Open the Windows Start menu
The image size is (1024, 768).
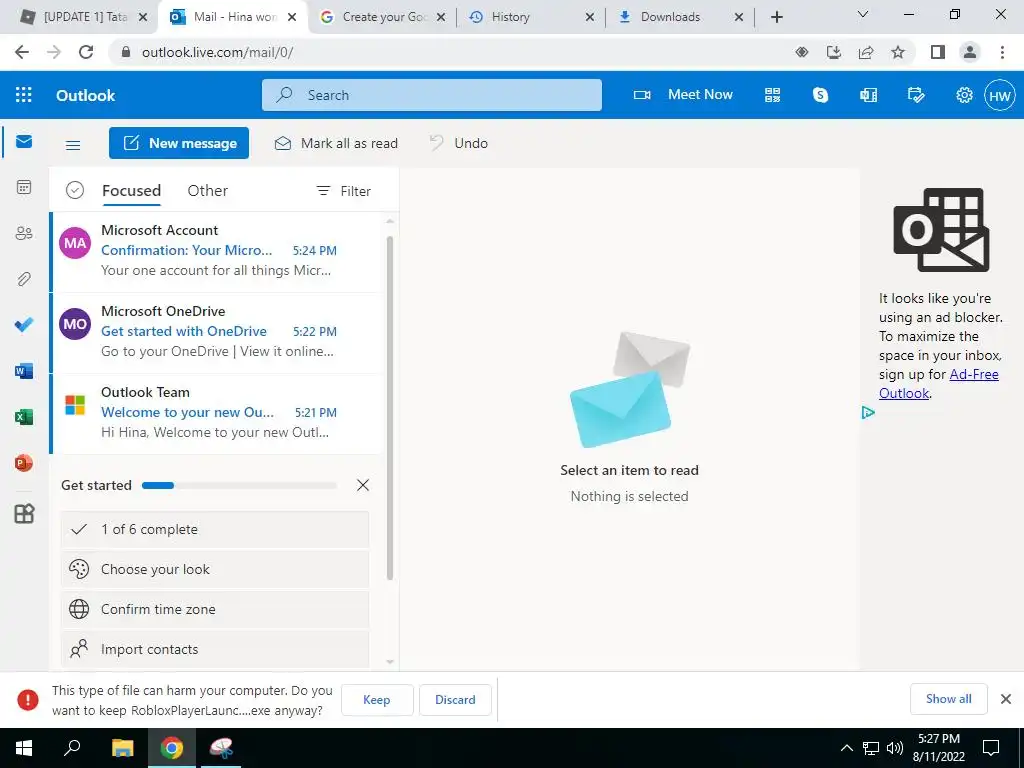[x=24, y=748]
